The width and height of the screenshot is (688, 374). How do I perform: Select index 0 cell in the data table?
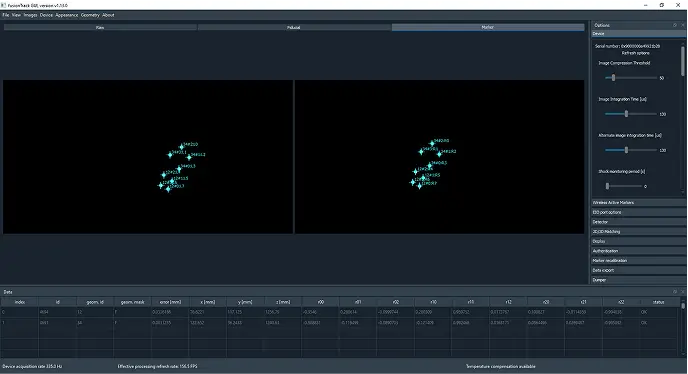pos(20,312)
